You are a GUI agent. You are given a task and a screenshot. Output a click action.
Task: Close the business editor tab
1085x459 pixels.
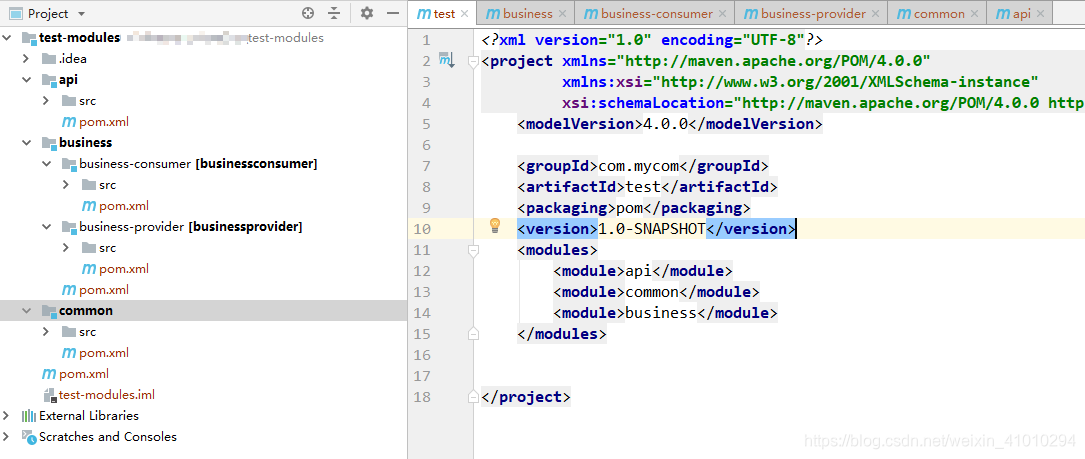[x=562, y=14]
